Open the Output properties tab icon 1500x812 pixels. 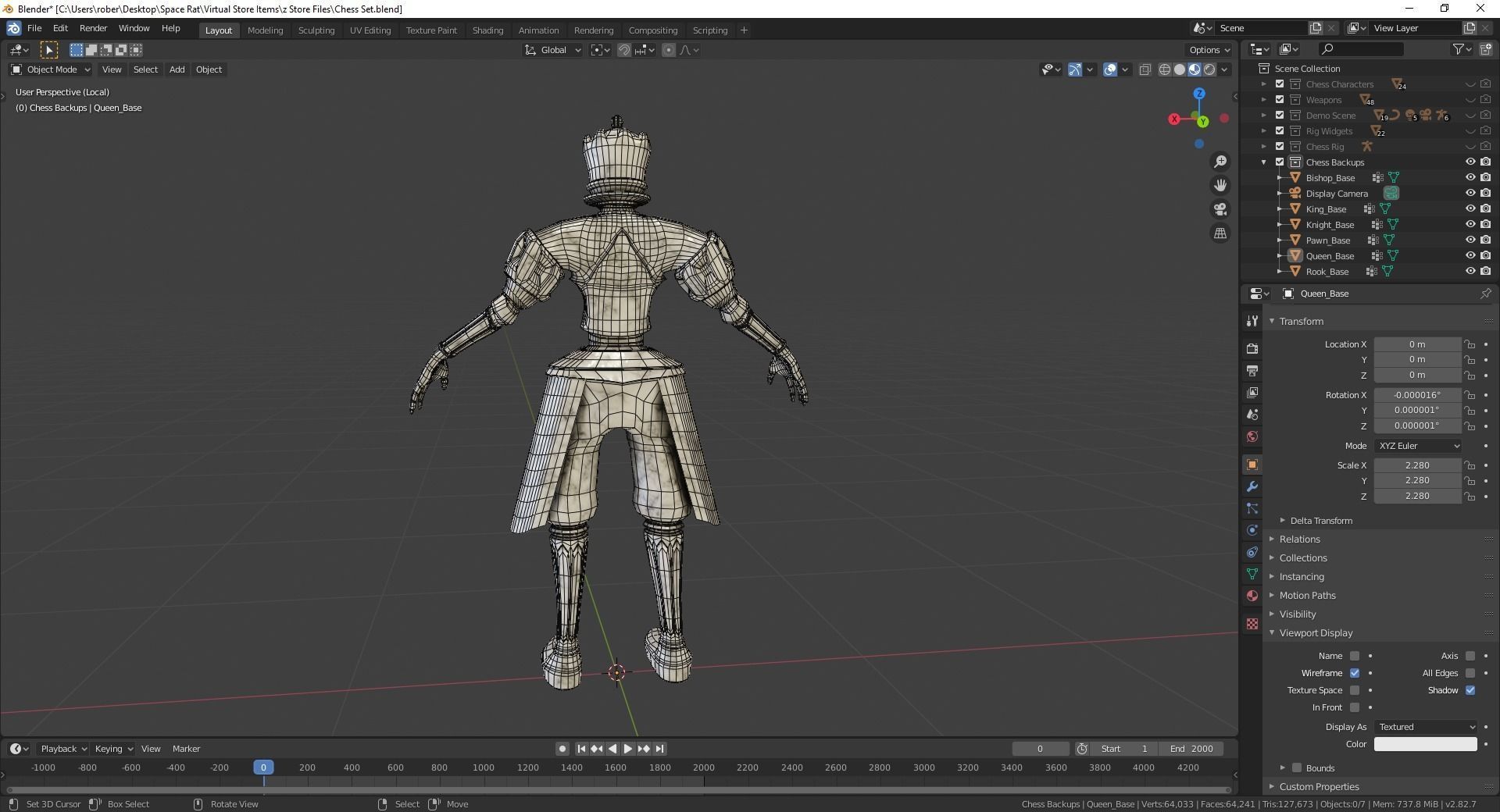1252,370
